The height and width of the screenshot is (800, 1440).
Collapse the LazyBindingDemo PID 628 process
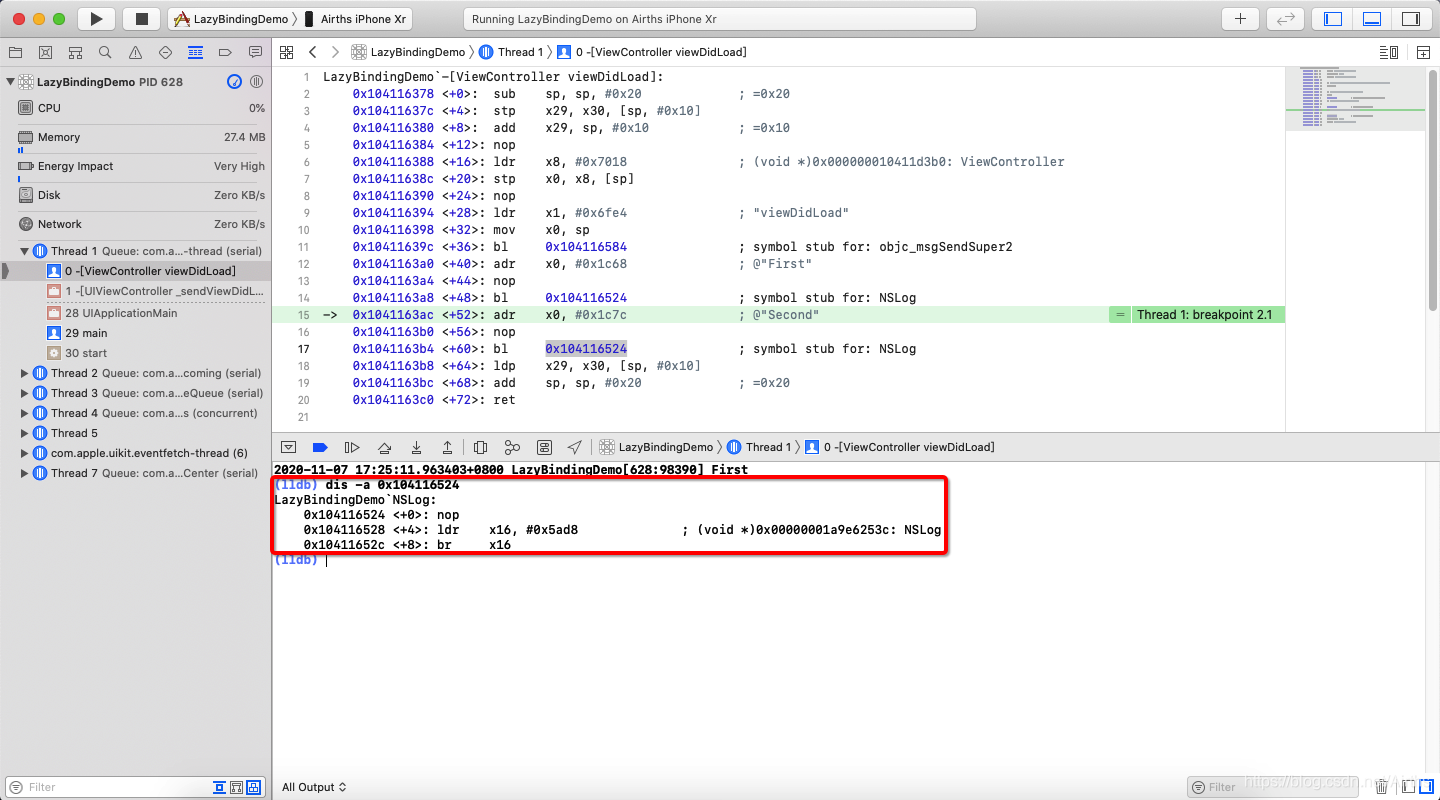(10, 82)
